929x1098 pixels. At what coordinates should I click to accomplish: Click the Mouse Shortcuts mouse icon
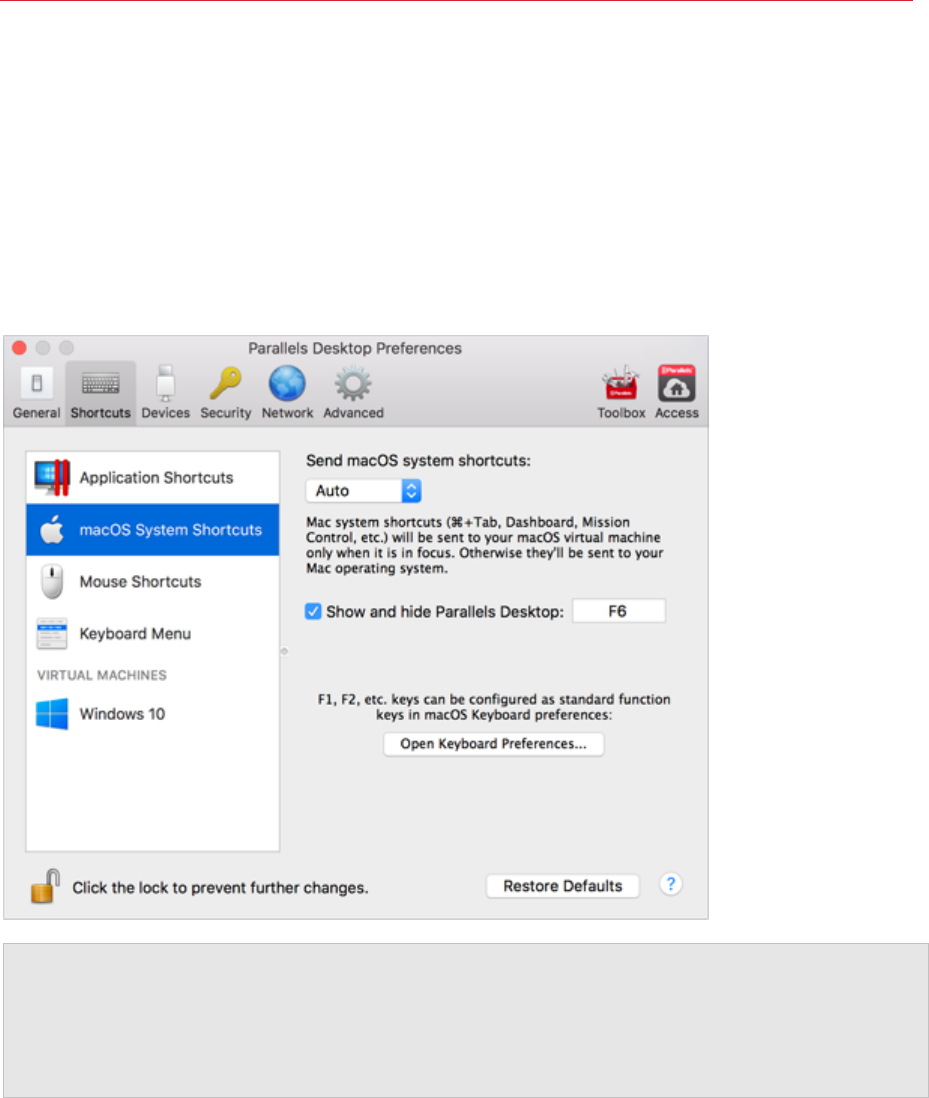[x=52, y=581]
